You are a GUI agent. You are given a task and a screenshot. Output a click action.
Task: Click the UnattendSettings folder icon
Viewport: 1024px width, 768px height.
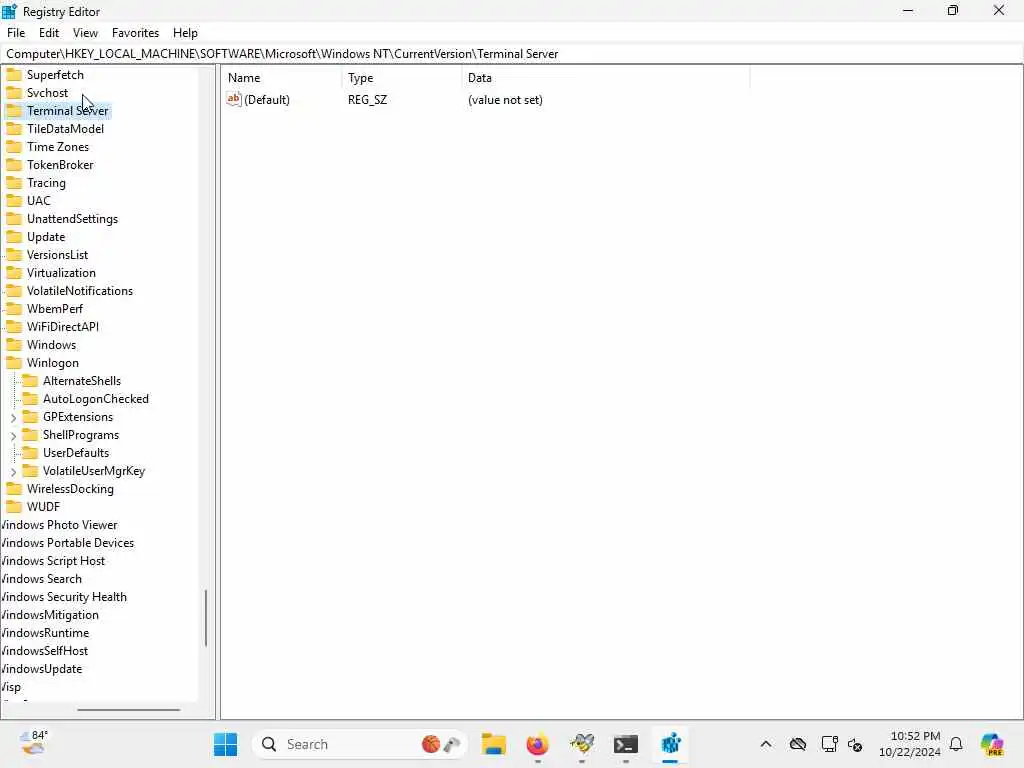(14, 219)
